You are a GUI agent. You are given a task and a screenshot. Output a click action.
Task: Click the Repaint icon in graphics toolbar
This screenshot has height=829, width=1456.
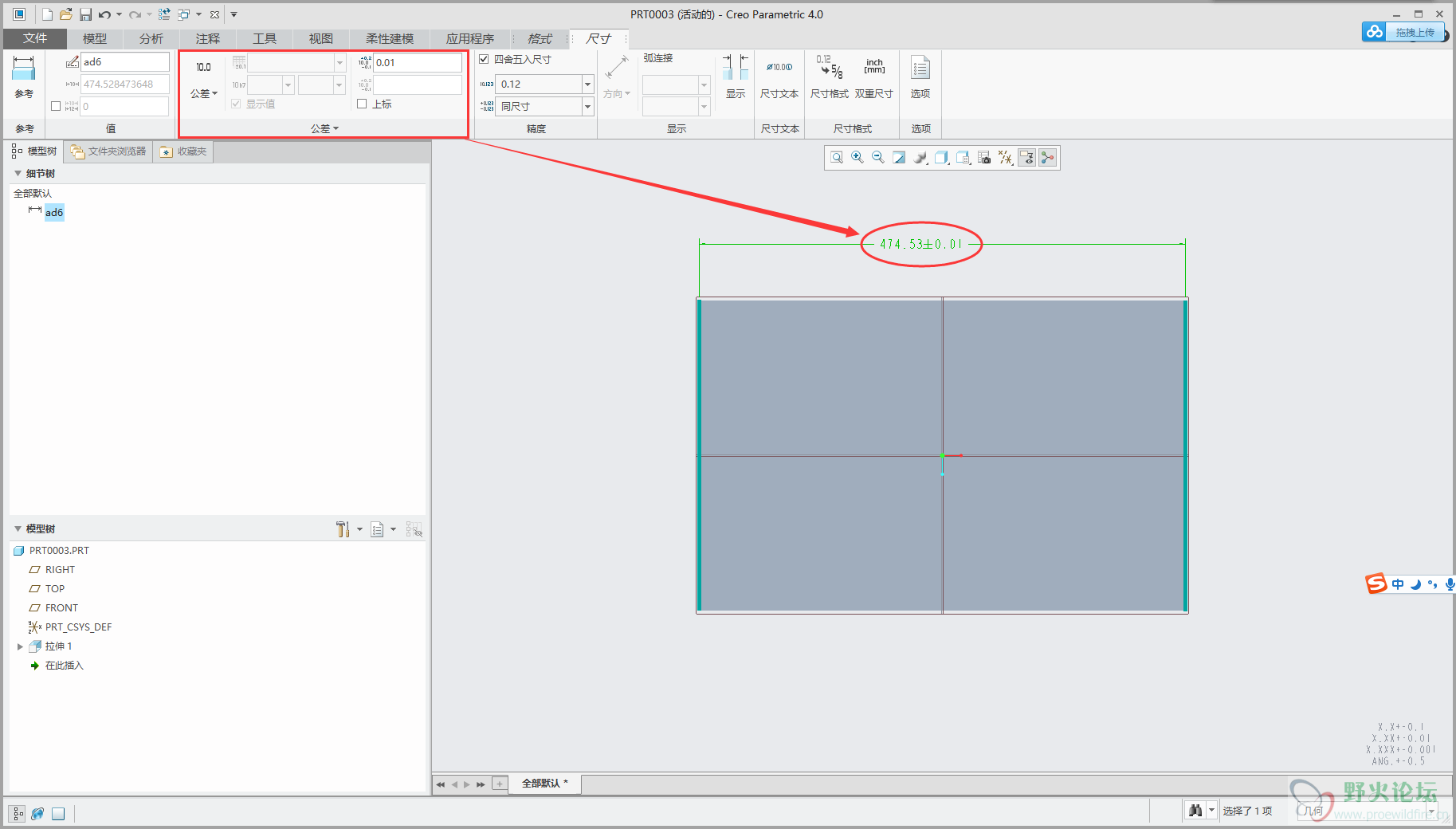pos(899,158)
